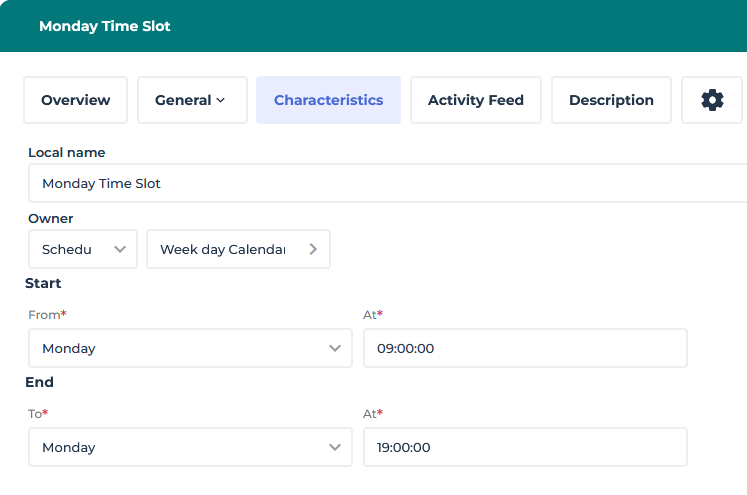Open the Week day Calendar owner link

(223, 249)
